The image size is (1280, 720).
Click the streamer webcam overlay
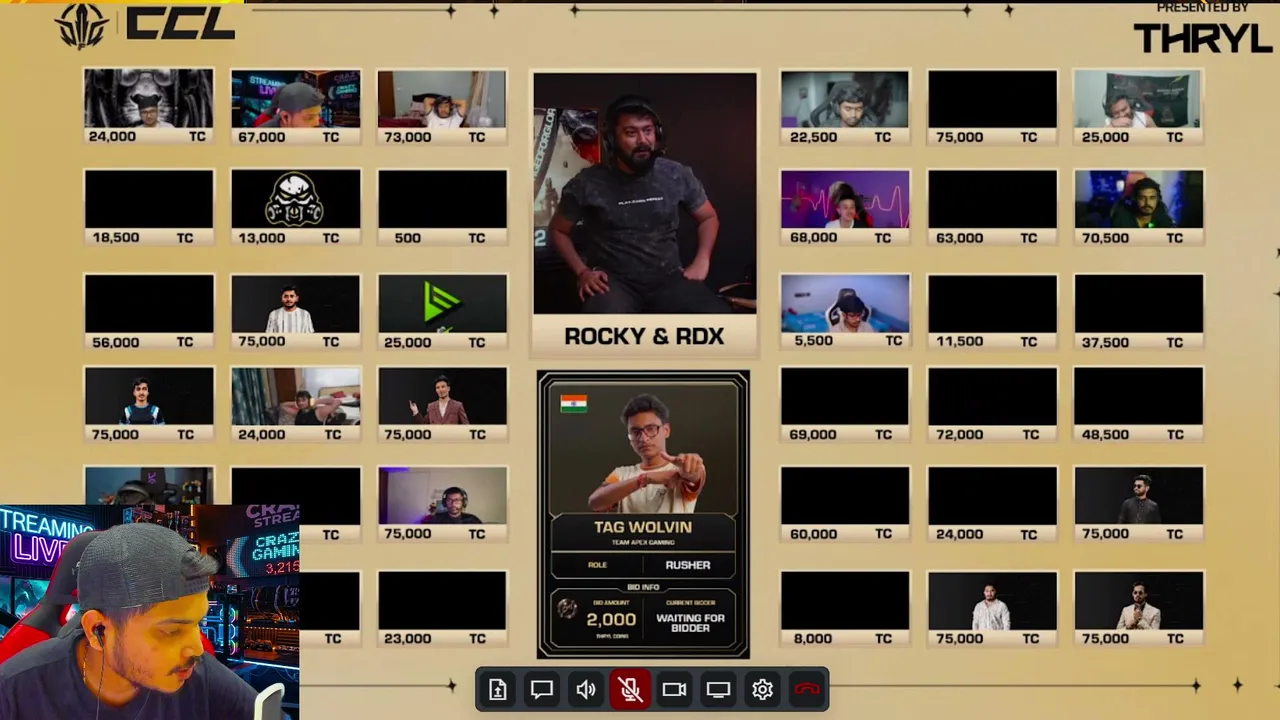click(150, 612)
